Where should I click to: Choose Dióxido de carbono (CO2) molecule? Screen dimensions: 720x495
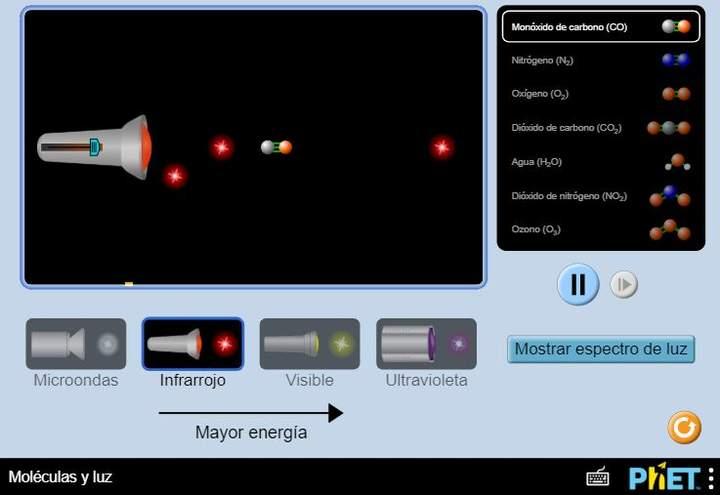600,128
